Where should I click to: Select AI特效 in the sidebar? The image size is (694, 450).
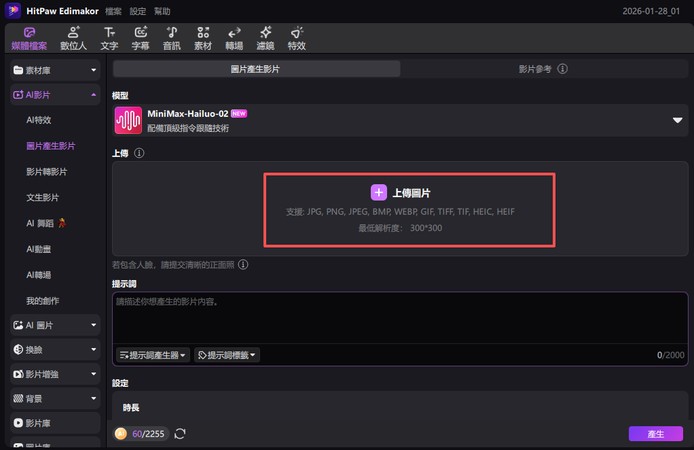click(x=39, y=120)
